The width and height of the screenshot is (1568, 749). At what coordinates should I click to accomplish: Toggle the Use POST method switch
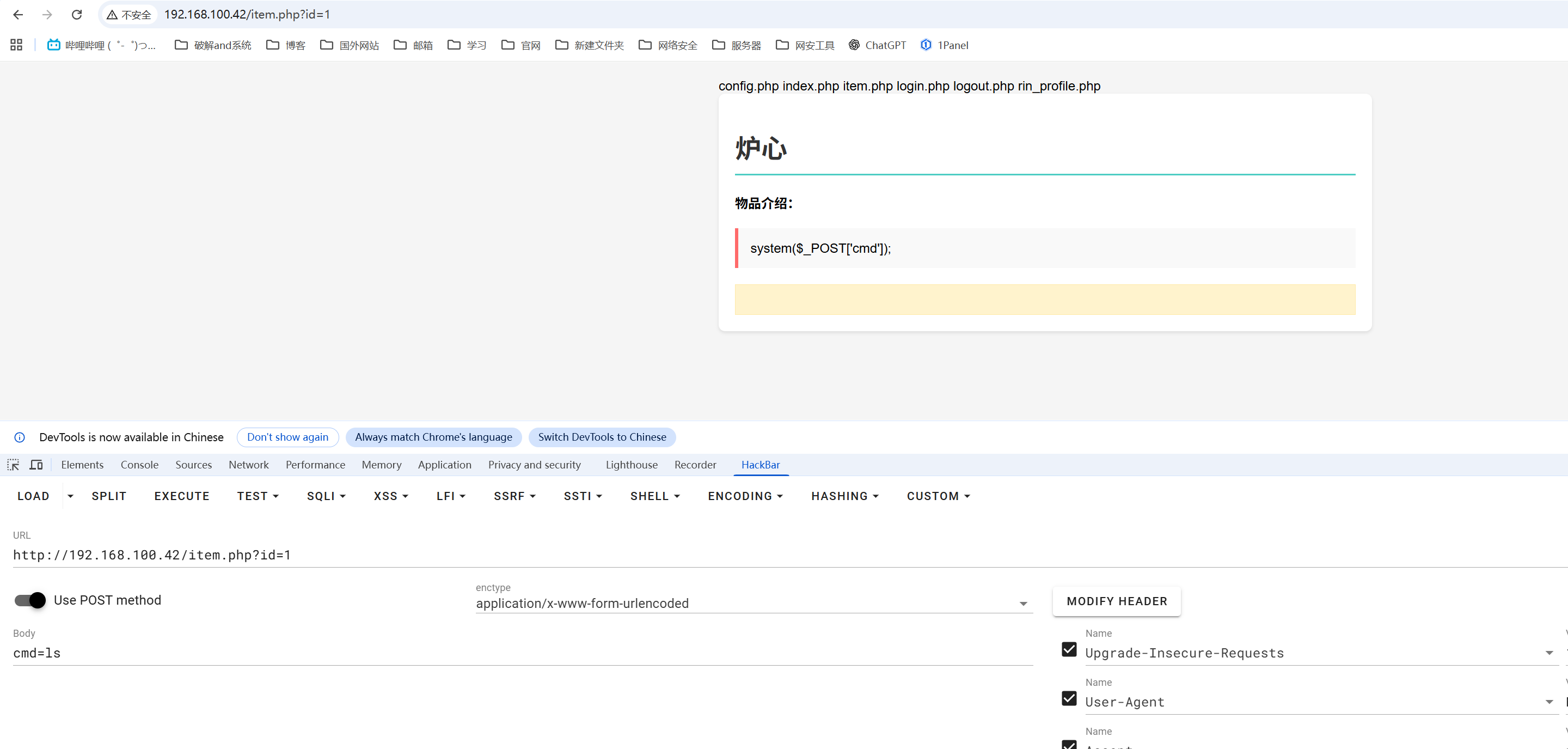pos(30,600)
